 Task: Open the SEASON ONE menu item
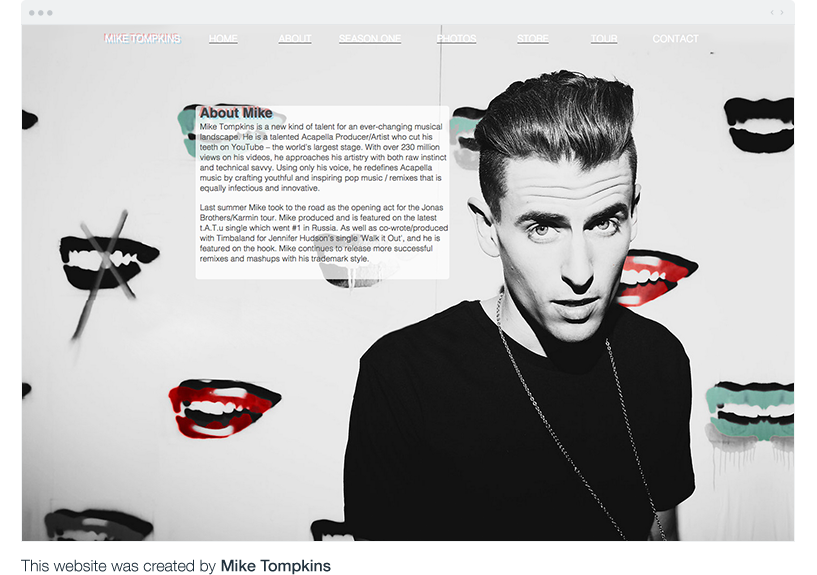pos(370,39)
